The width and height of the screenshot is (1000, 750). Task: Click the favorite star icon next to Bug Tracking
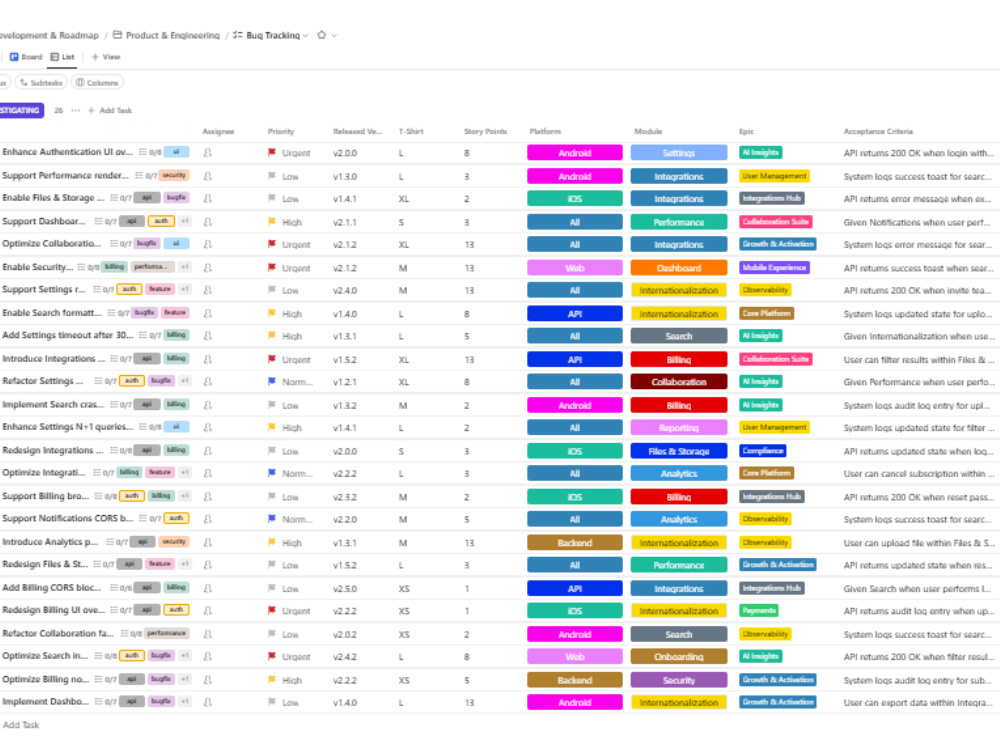[321, 35]
